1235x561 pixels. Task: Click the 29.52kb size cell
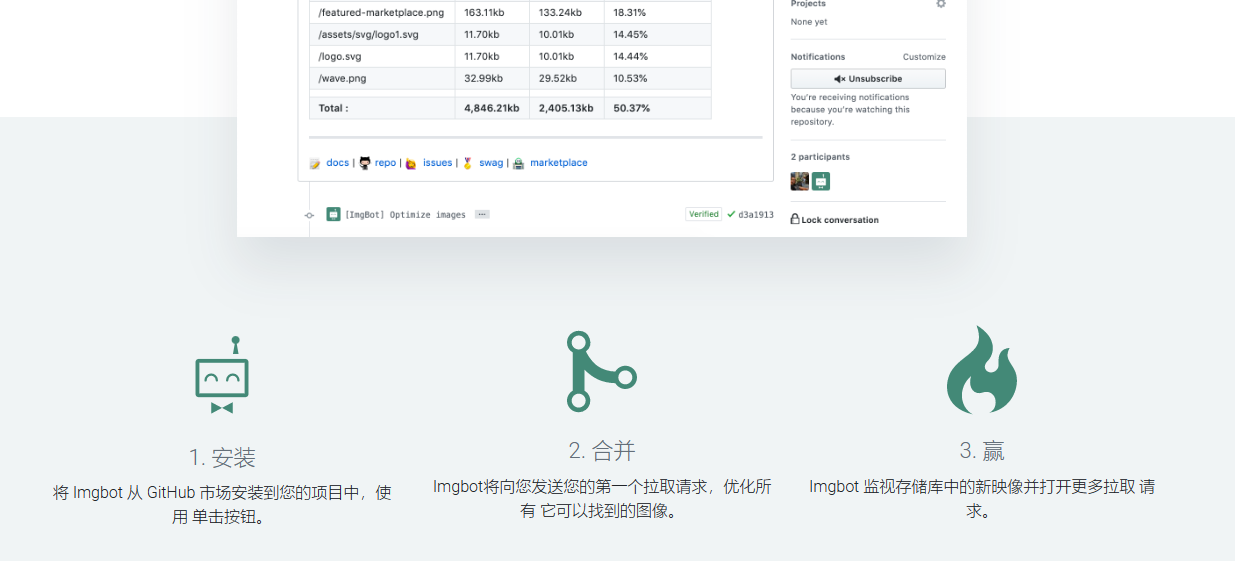[x=567, y=79]
